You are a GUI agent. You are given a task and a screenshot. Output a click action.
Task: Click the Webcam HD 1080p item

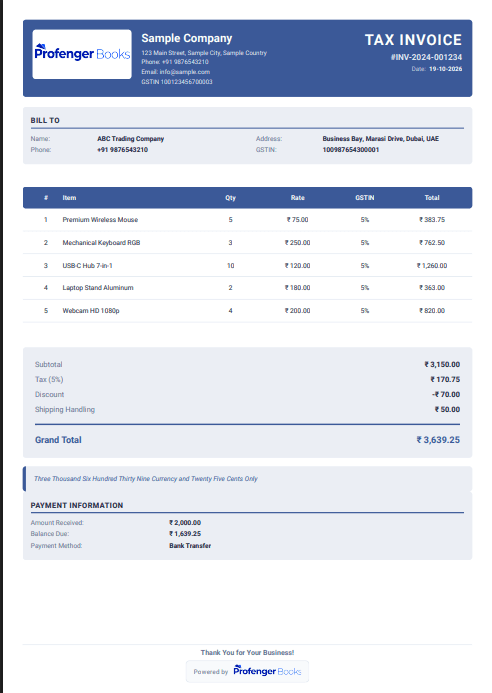tap(91, 311)
